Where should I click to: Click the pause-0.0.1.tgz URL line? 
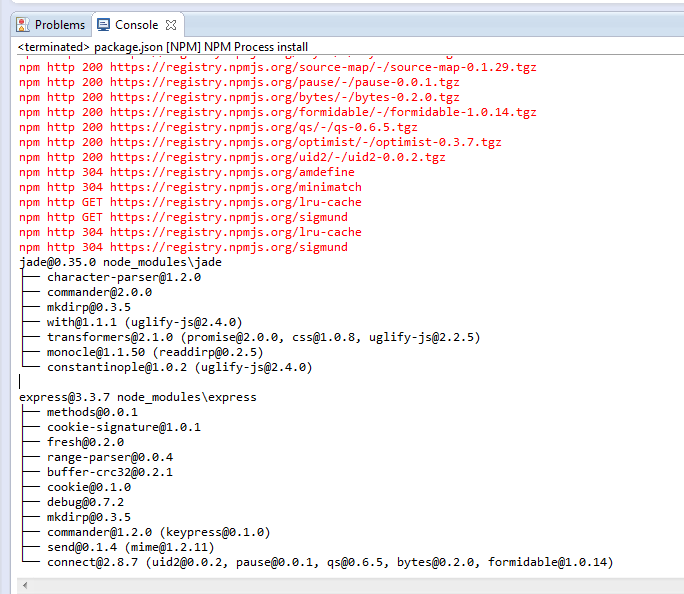pos(239,82)
